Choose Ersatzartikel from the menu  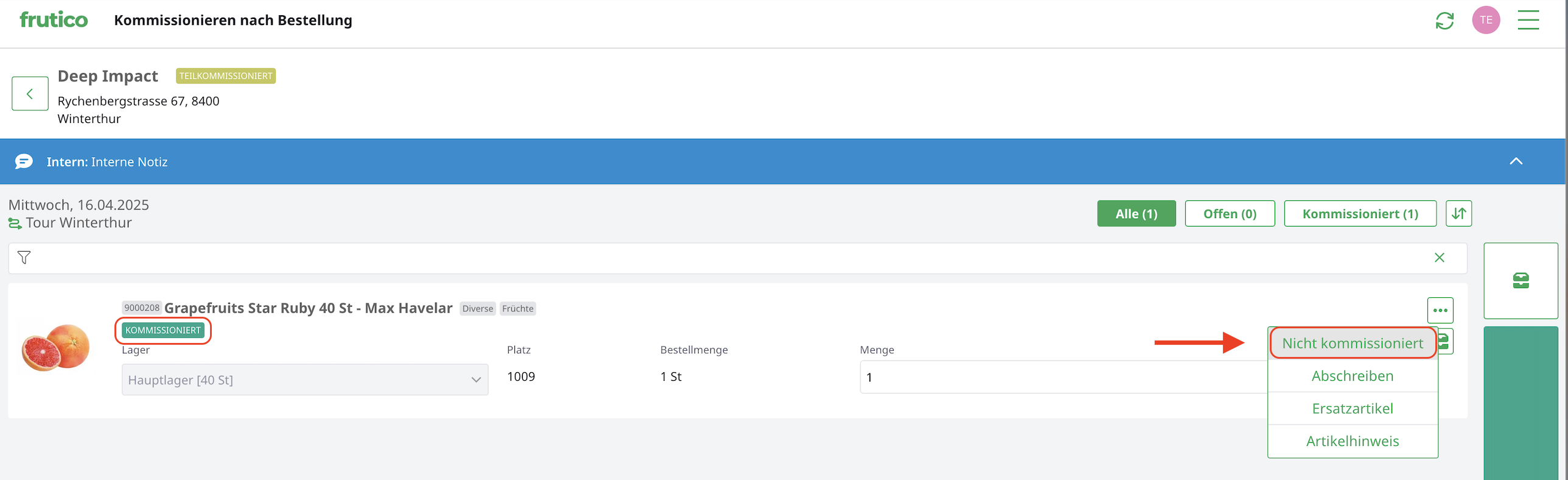point(1352,409)
